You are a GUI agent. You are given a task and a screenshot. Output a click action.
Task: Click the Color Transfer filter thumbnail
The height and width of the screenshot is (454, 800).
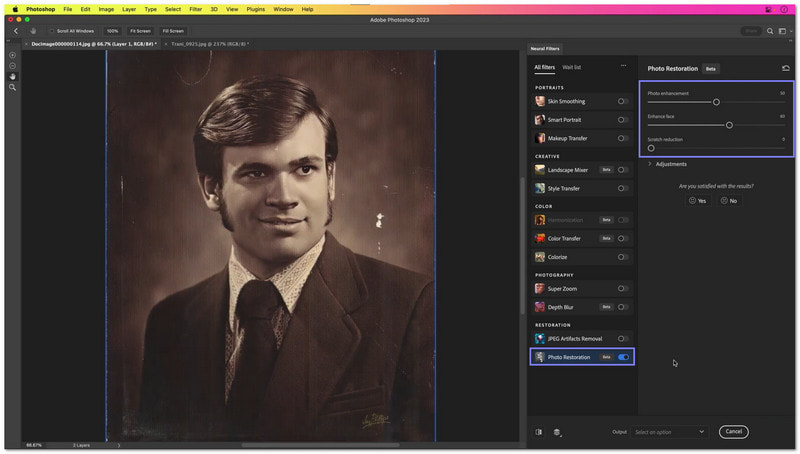click(x=540, y=238)
